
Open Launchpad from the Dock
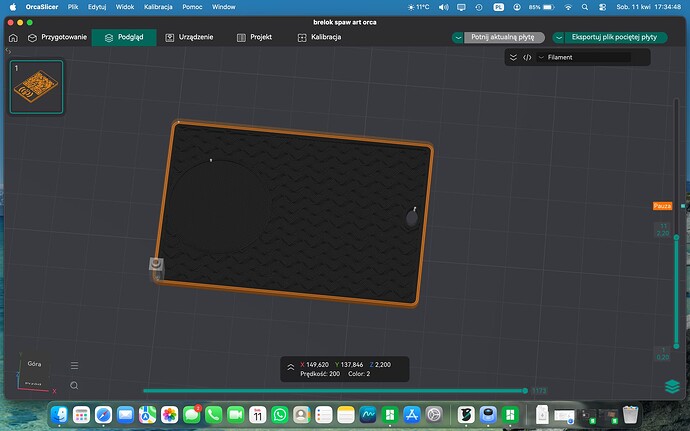(81, 415)
